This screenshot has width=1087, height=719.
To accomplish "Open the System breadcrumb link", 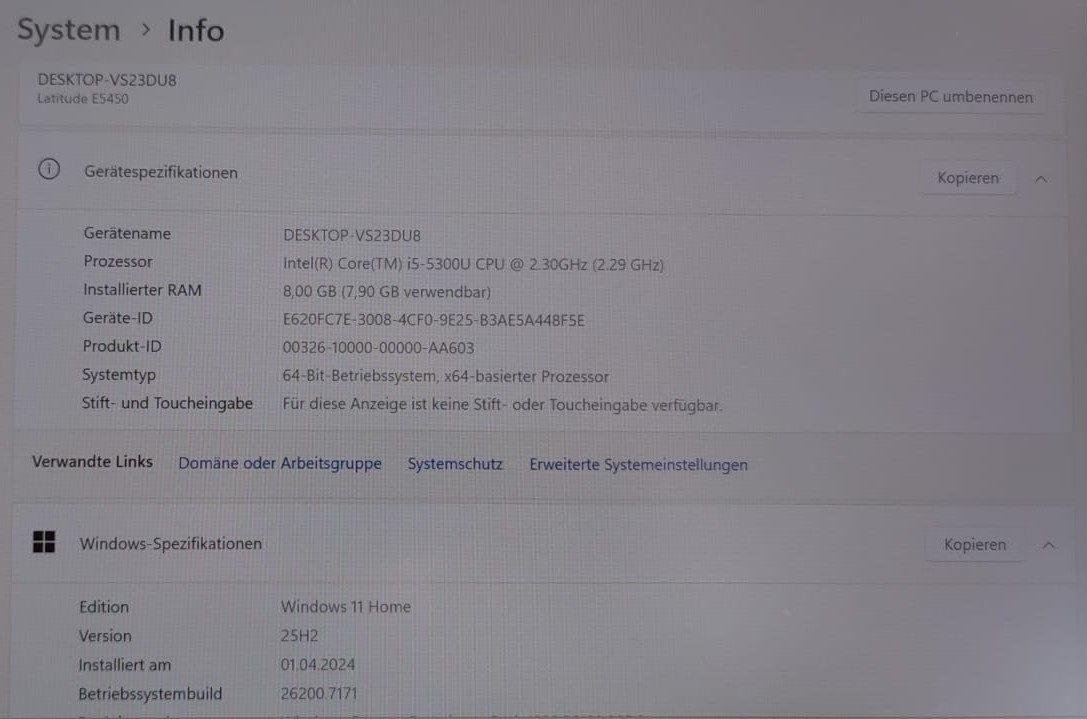I will click(x=69, y=30).
